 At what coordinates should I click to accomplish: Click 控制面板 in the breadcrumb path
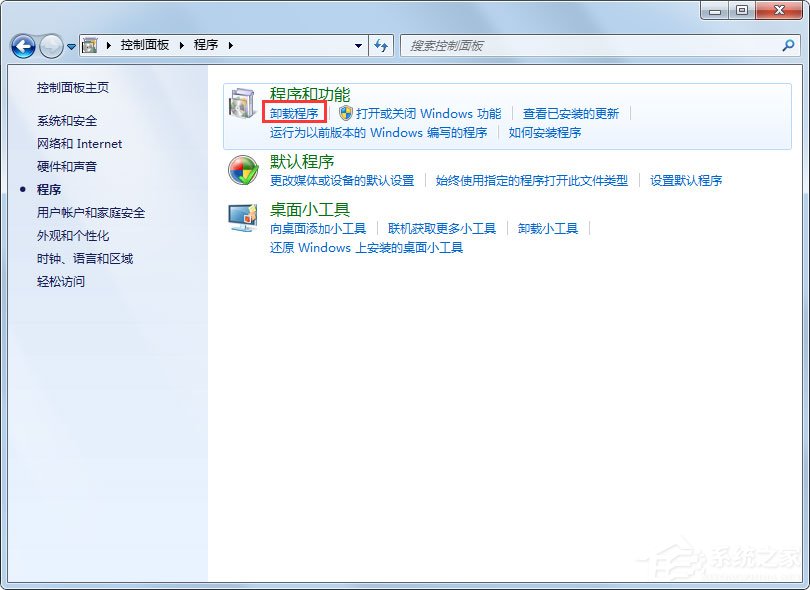145,44
